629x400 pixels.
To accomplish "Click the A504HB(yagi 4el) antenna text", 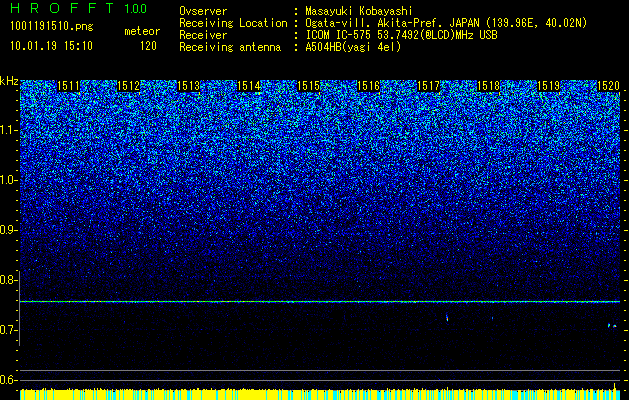I will (x=353, y=47).
